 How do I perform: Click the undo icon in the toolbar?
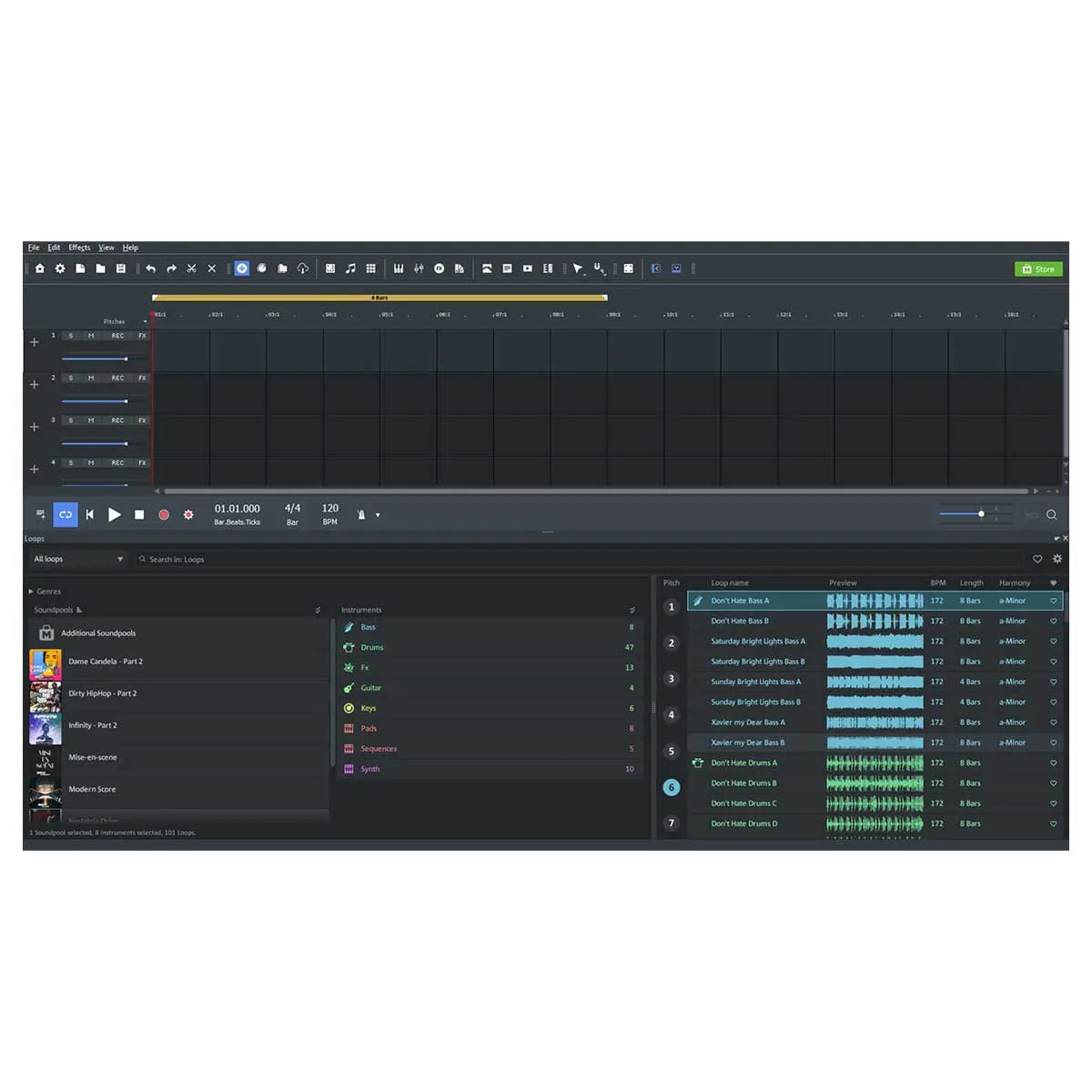(151, 268)
